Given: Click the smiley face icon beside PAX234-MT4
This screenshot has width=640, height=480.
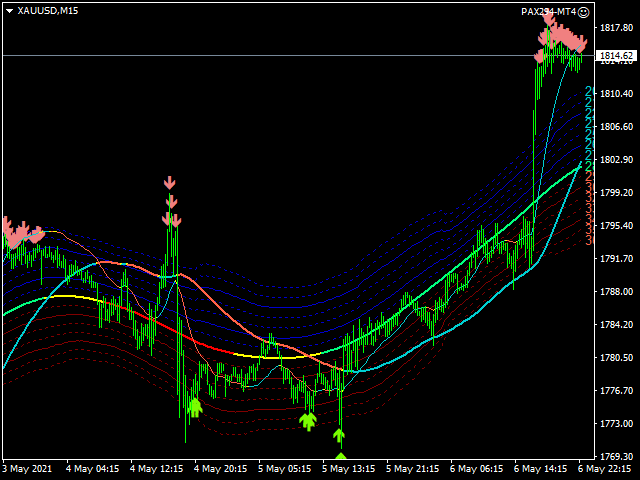Looking at the screenshot, I should click(x=583, y=11).
